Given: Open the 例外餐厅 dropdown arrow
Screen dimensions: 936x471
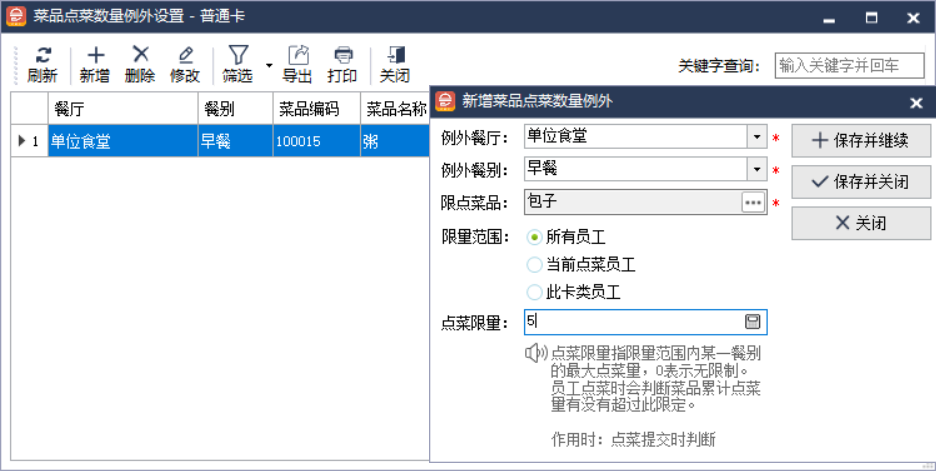Looking at the screenshot, I should pyautogui.click(x=757, y=137).
